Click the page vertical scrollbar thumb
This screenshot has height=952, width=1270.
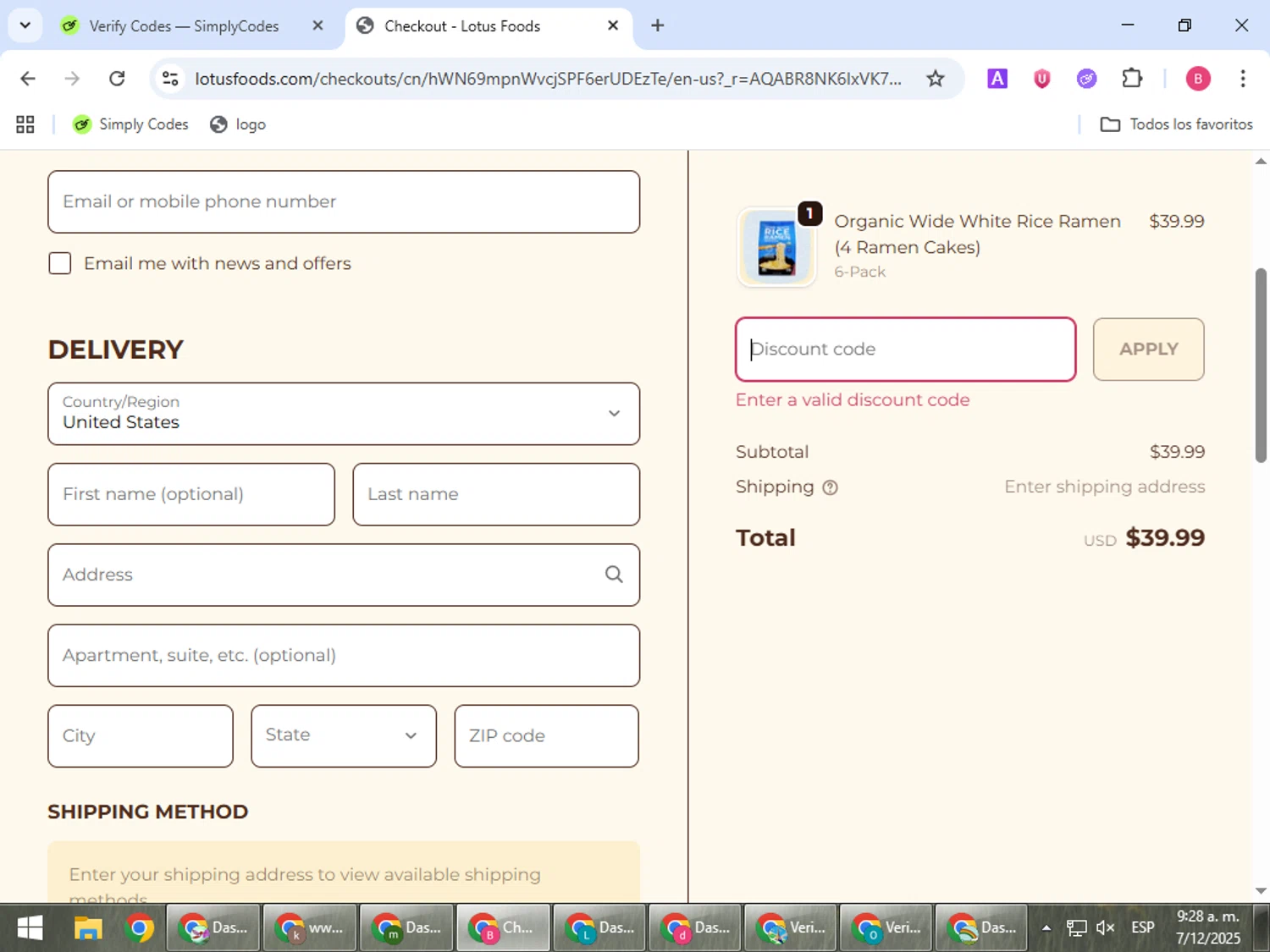tap(1261, 366)
